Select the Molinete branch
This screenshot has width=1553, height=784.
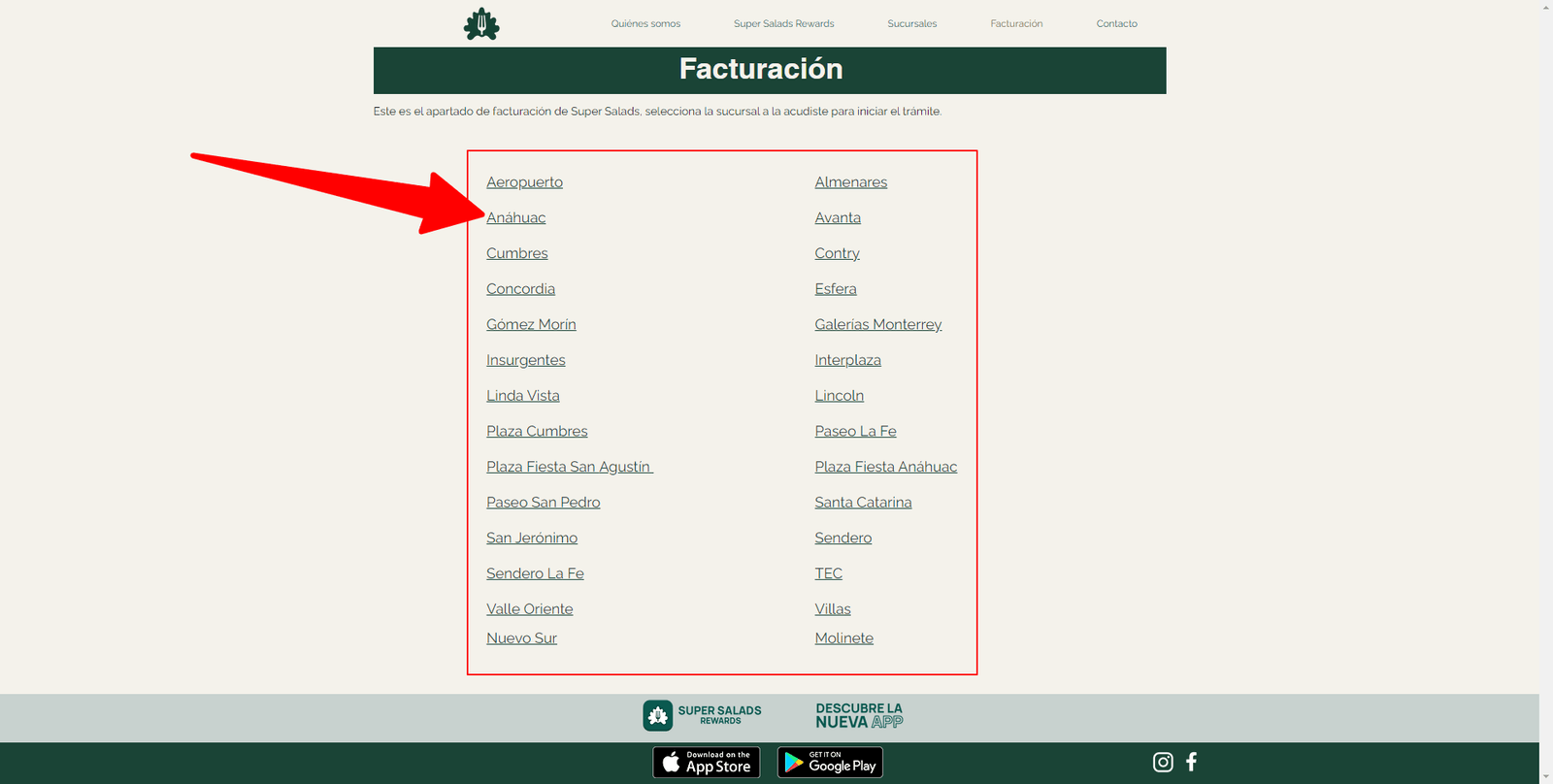coord(843,638)
